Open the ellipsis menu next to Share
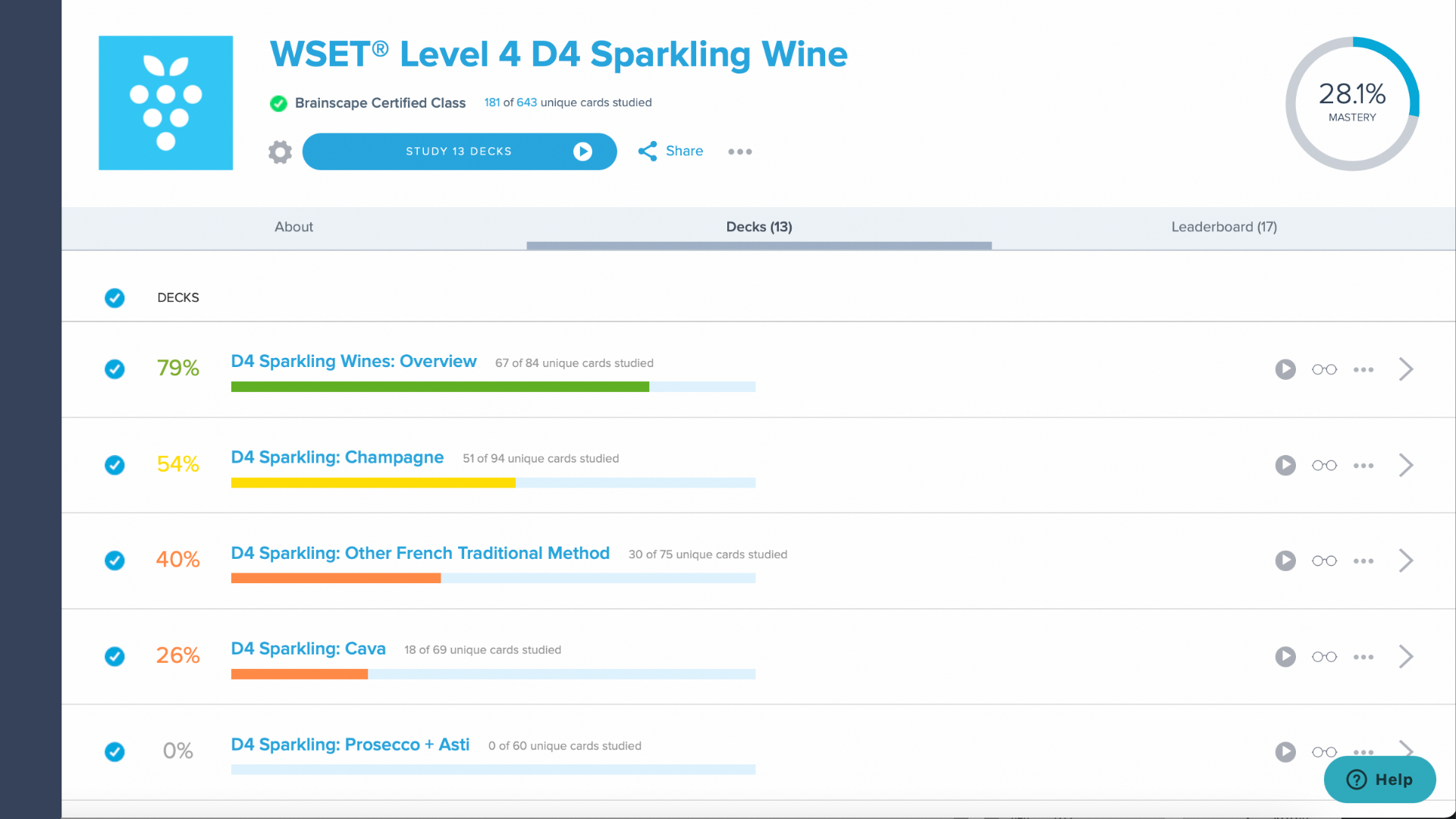1456x819 pixels. pyautogui.click(x=739, y=152)
